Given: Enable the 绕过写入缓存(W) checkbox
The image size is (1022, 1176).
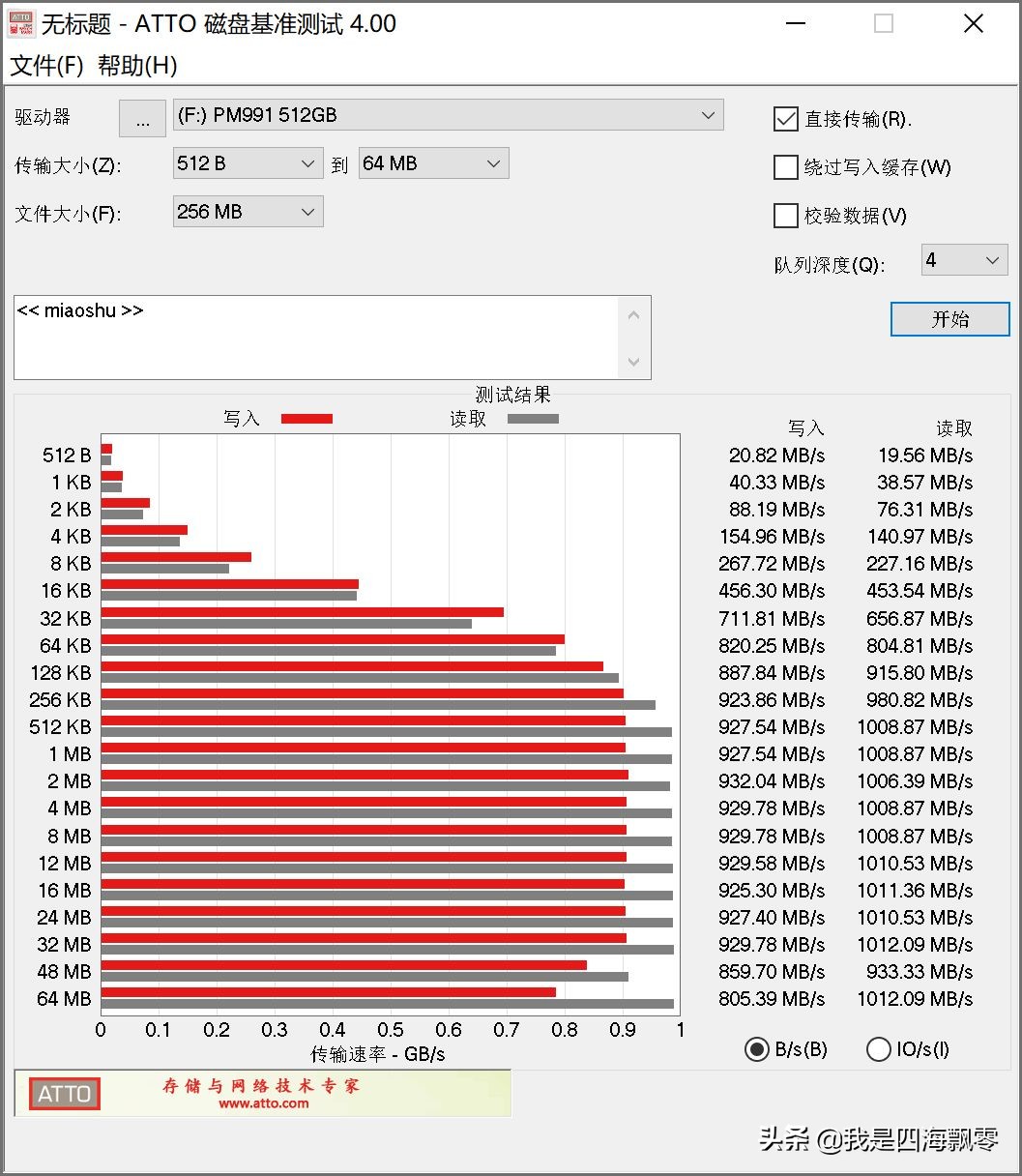Looking at the screenshot, I should (x=785, y=167).
